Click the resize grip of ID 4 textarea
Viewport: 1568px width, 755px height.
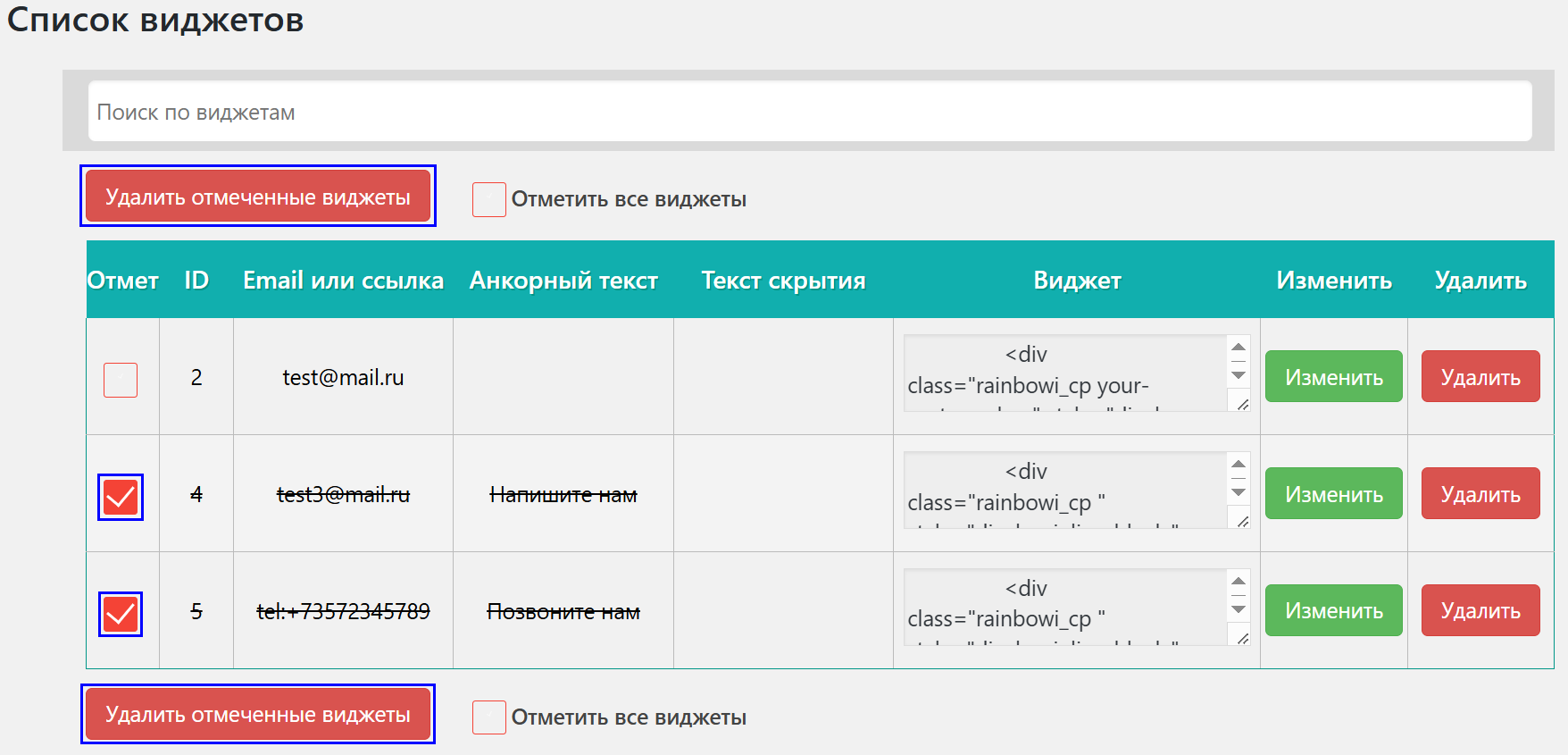(x=1242, y=521)
